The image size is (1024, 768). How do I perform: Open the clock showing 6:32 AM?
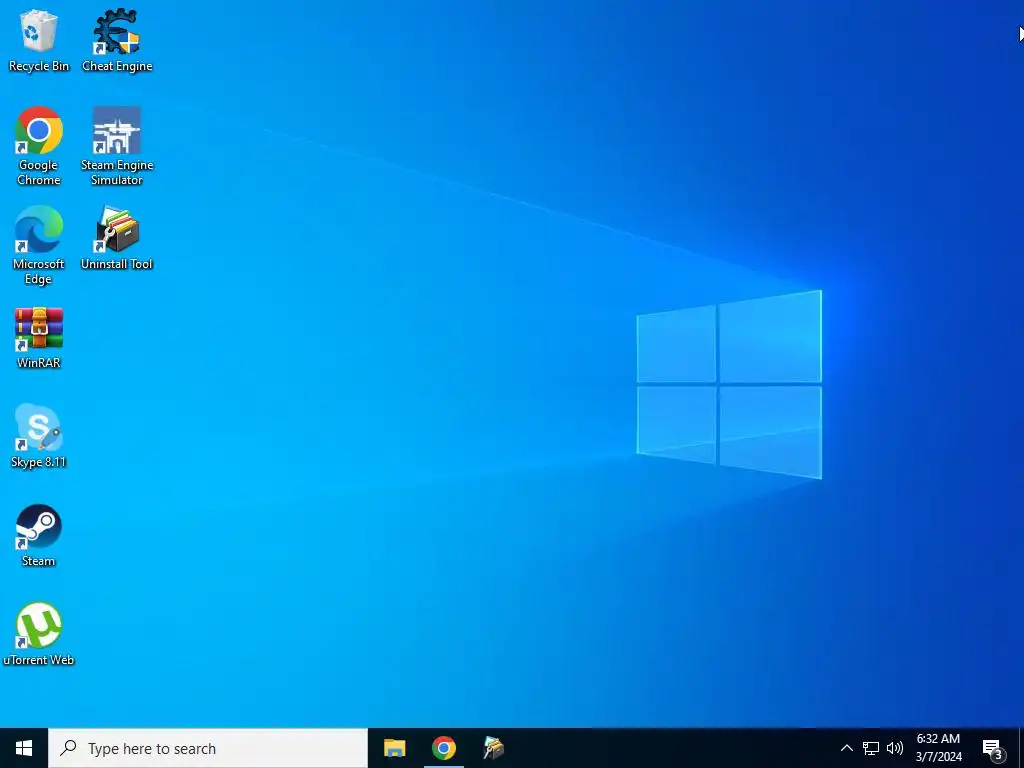point(938,748)
